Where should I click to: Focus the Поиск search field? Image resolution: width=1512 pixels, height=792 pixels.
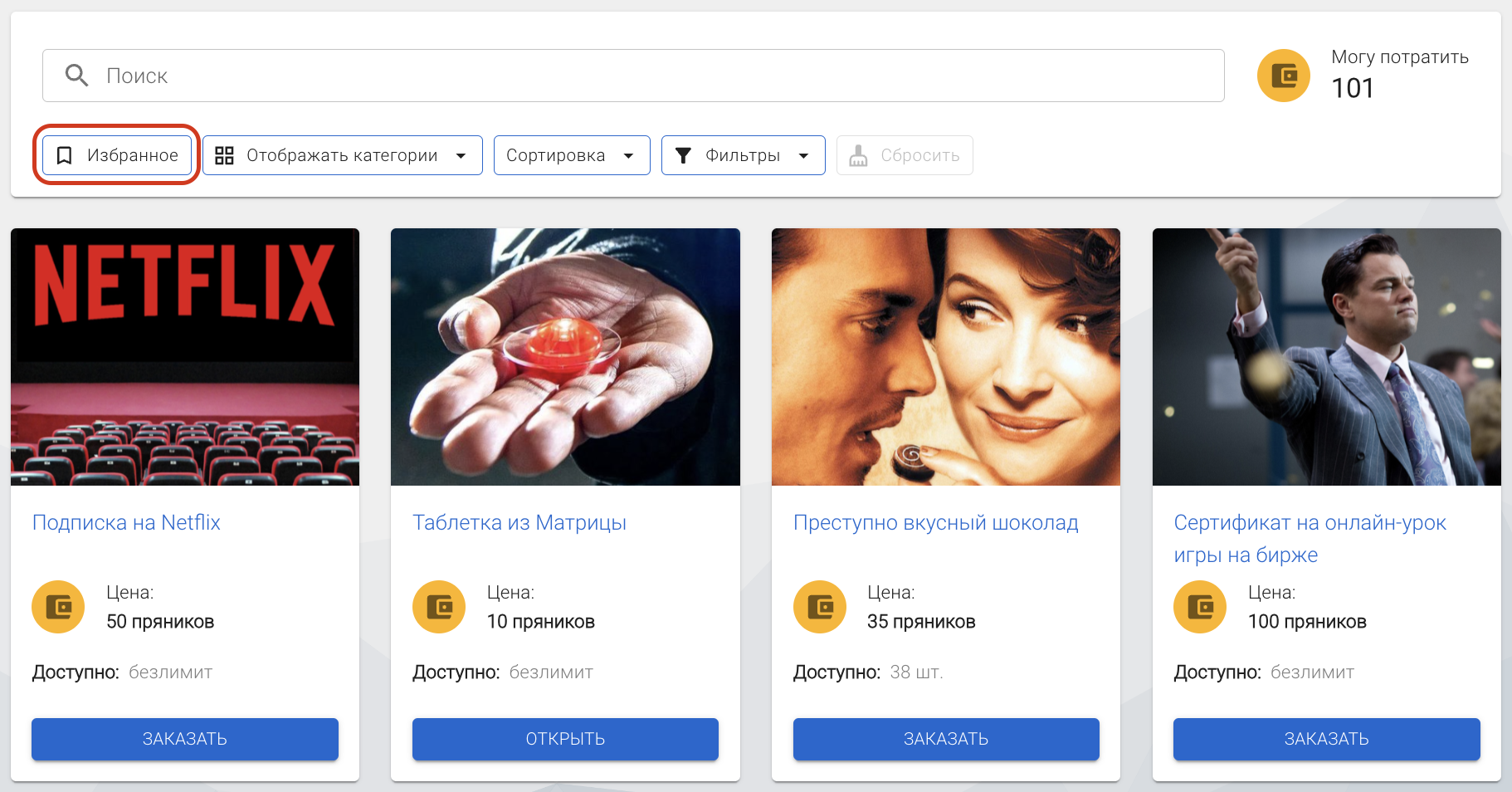coord(633,76)
